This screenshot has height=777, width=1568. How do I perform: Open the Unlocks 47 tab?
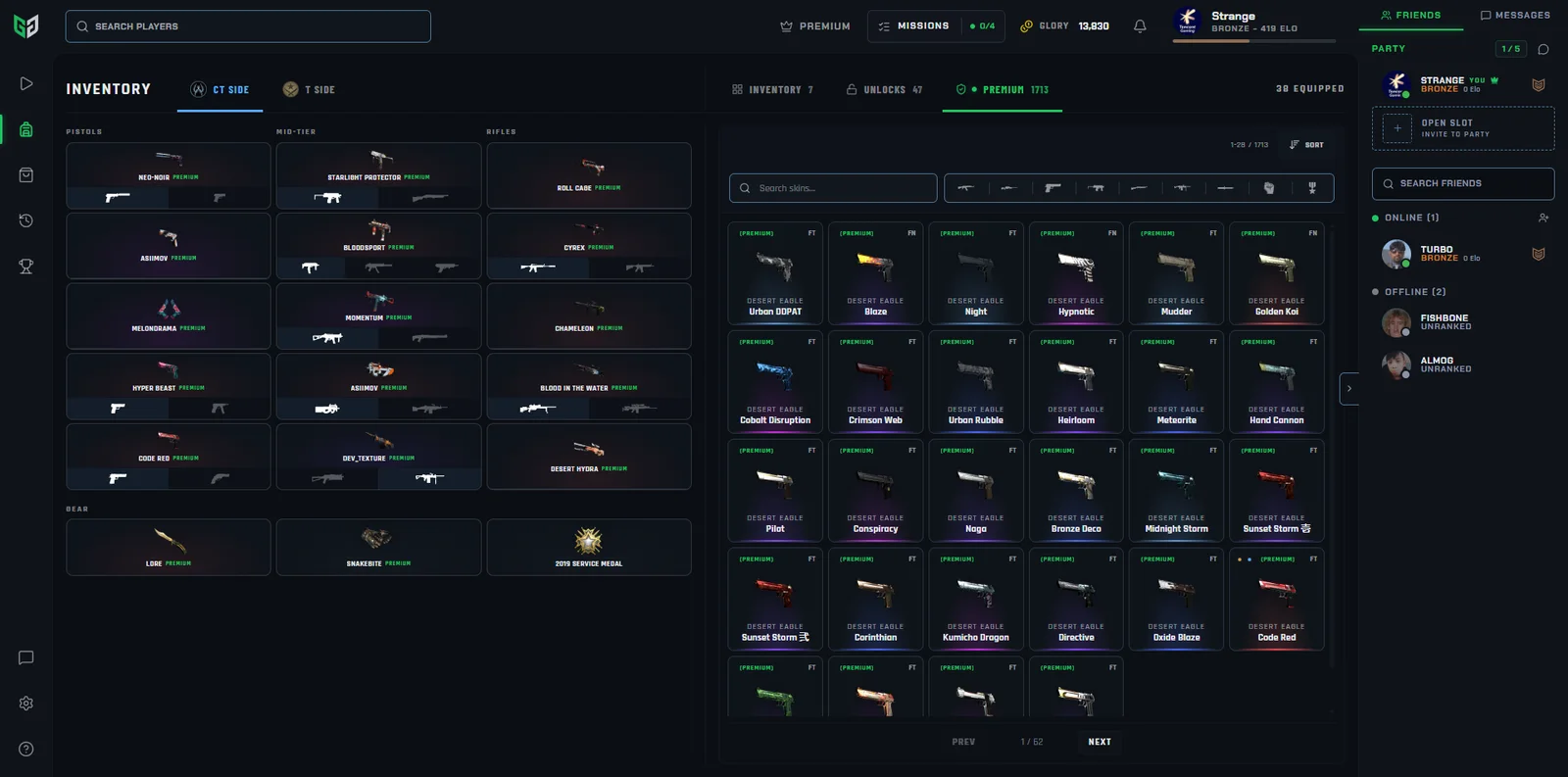[885, 89]
